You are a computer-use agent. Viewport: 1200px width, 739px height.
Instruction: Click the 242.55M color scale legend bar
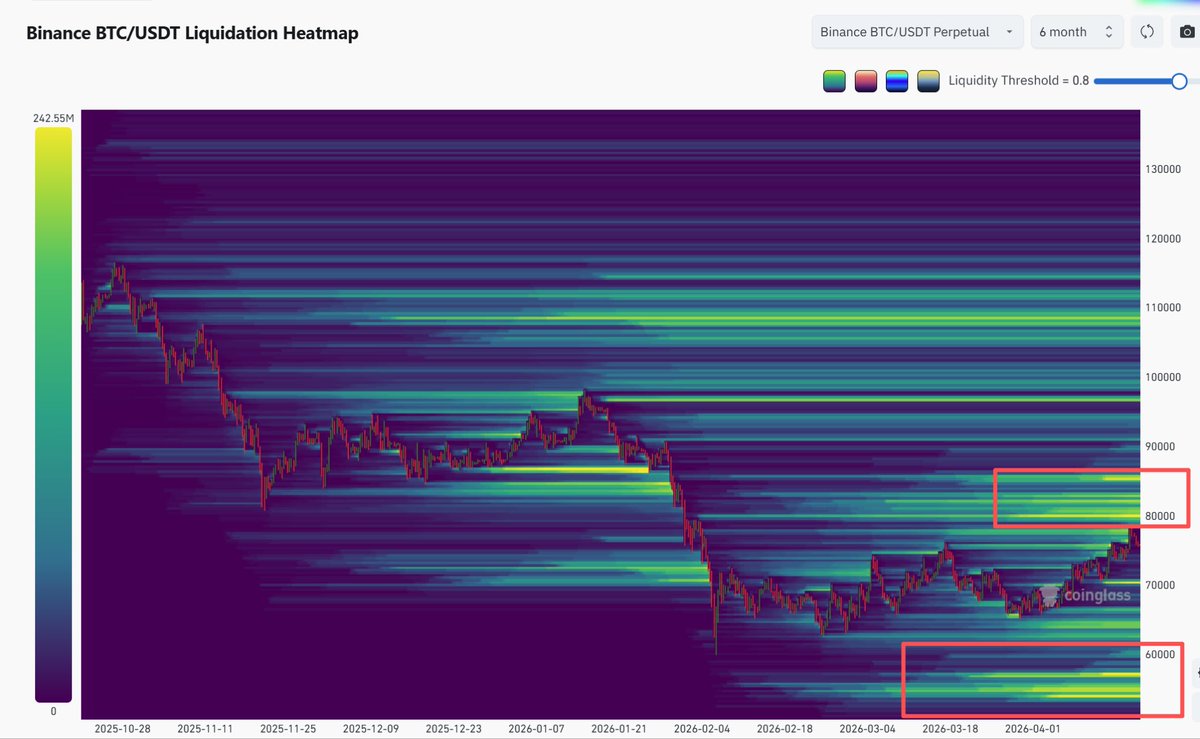click(x=53, y=415)
